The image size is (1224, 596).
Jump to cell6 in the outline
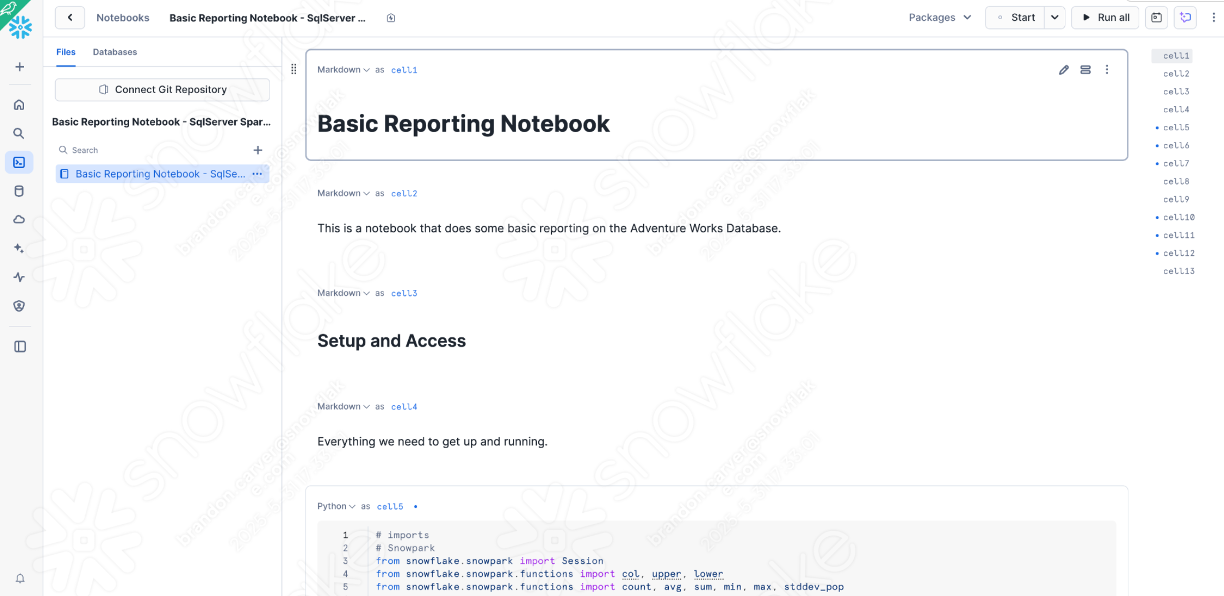1176,146
